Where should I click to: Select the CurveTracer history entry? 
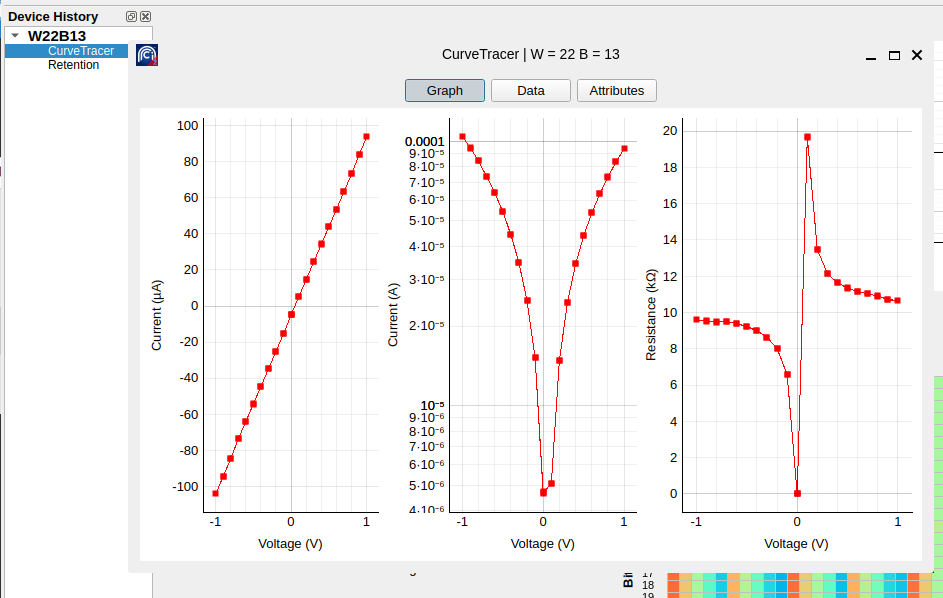point(81,51)
